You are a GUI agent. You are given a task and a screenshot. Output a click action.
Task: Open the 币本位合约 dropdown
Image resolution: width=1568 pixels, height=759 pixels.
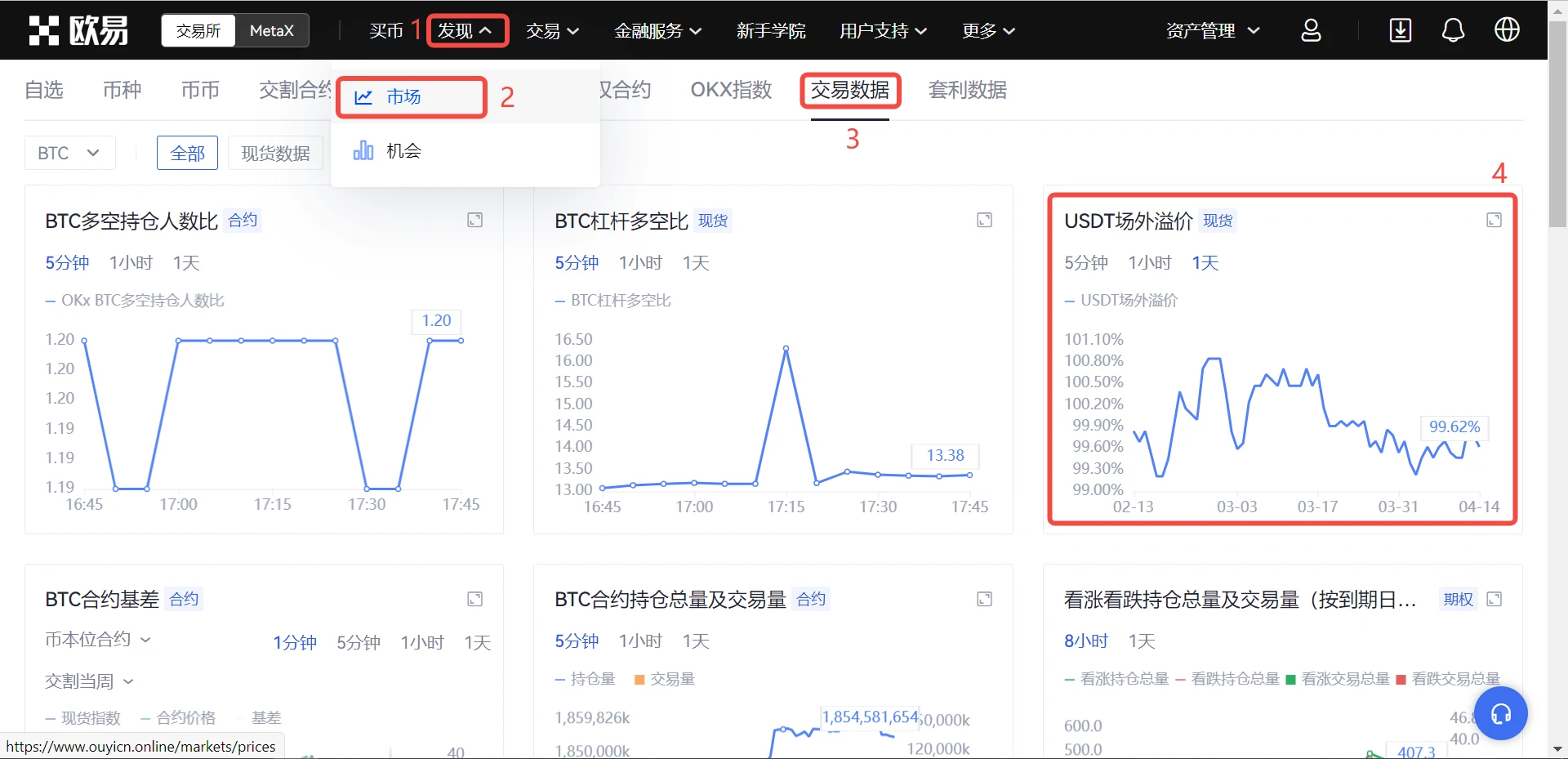[98, 640]
